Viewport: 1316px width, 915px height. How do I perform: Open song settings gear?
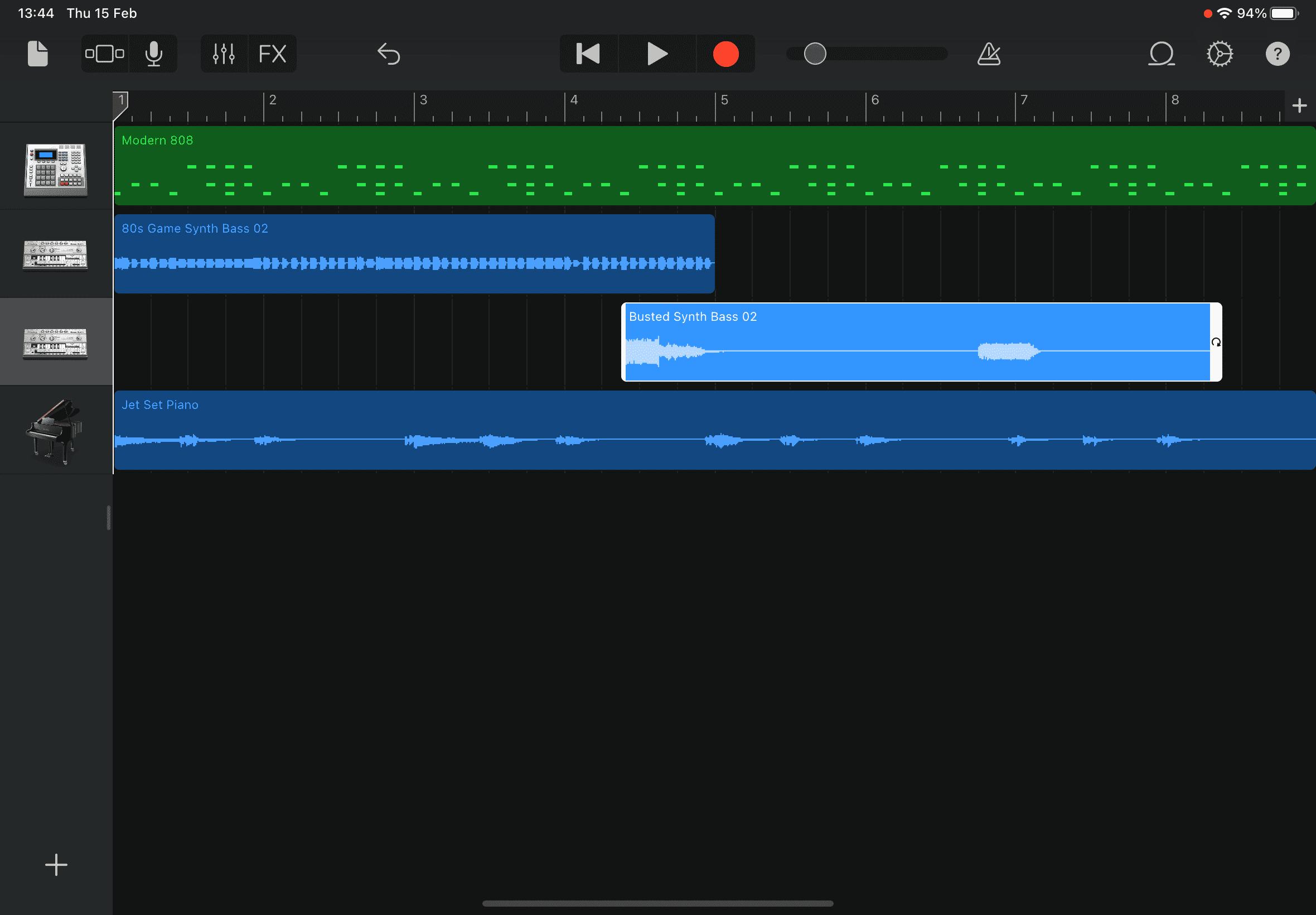click(1220, 54)
